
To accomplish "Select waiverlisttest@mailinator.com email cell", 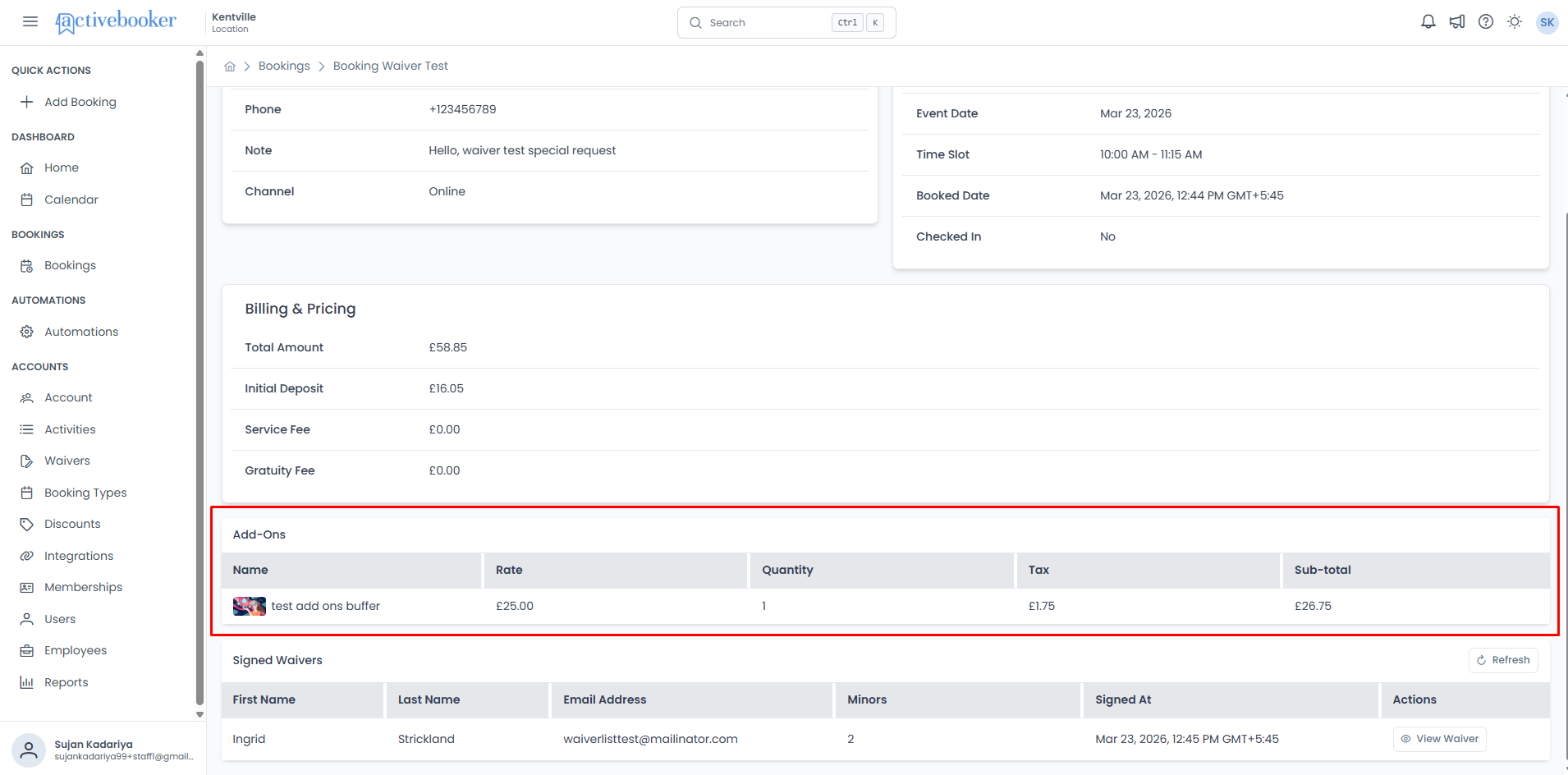I will coord(650,739).
